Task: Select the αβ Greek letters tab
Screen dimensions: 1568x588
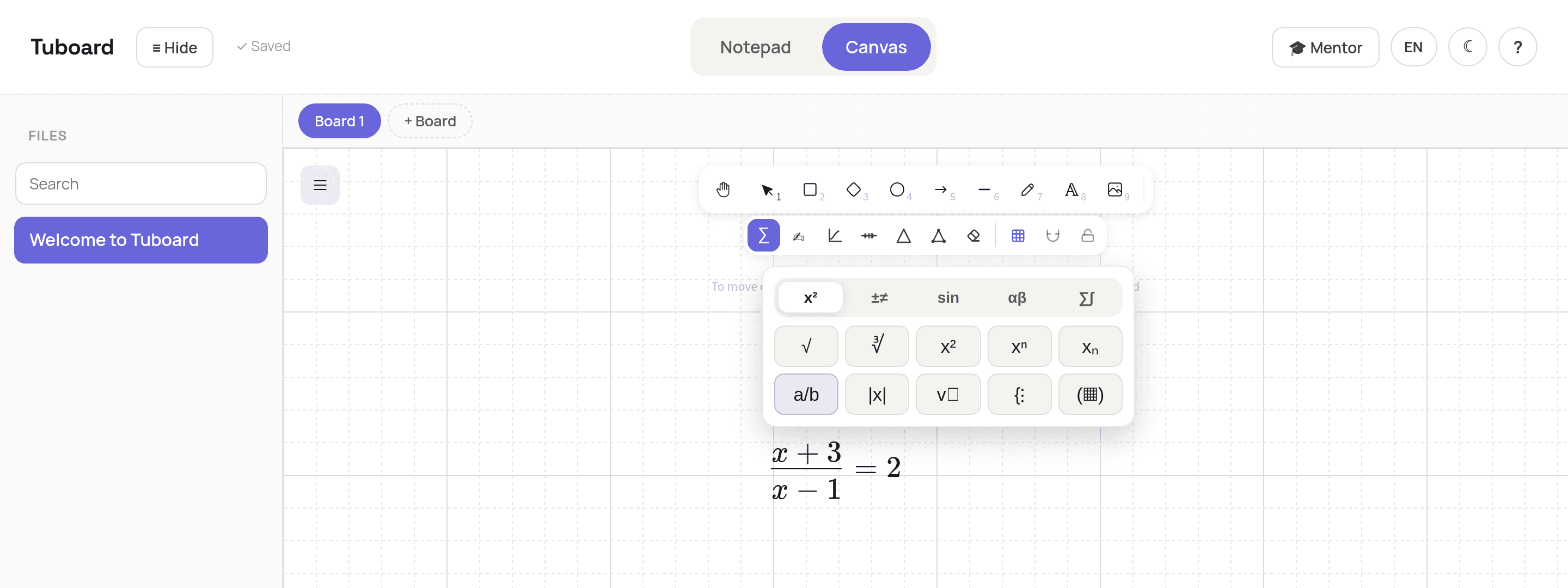Action: pyautogui.click(x=1016, y=297)
